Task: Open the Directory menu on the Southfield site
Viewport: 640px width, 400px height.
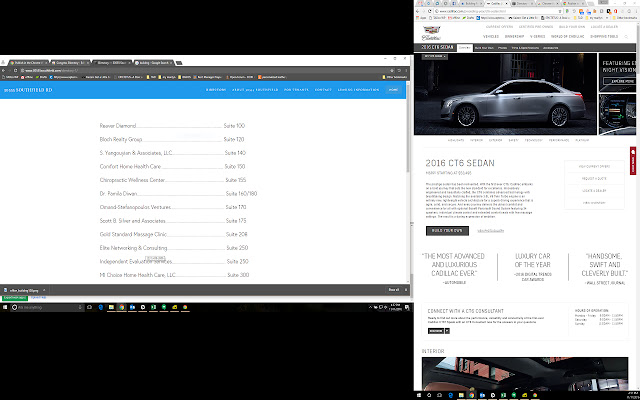Action: pyautogui.click(x=216, y=90)
